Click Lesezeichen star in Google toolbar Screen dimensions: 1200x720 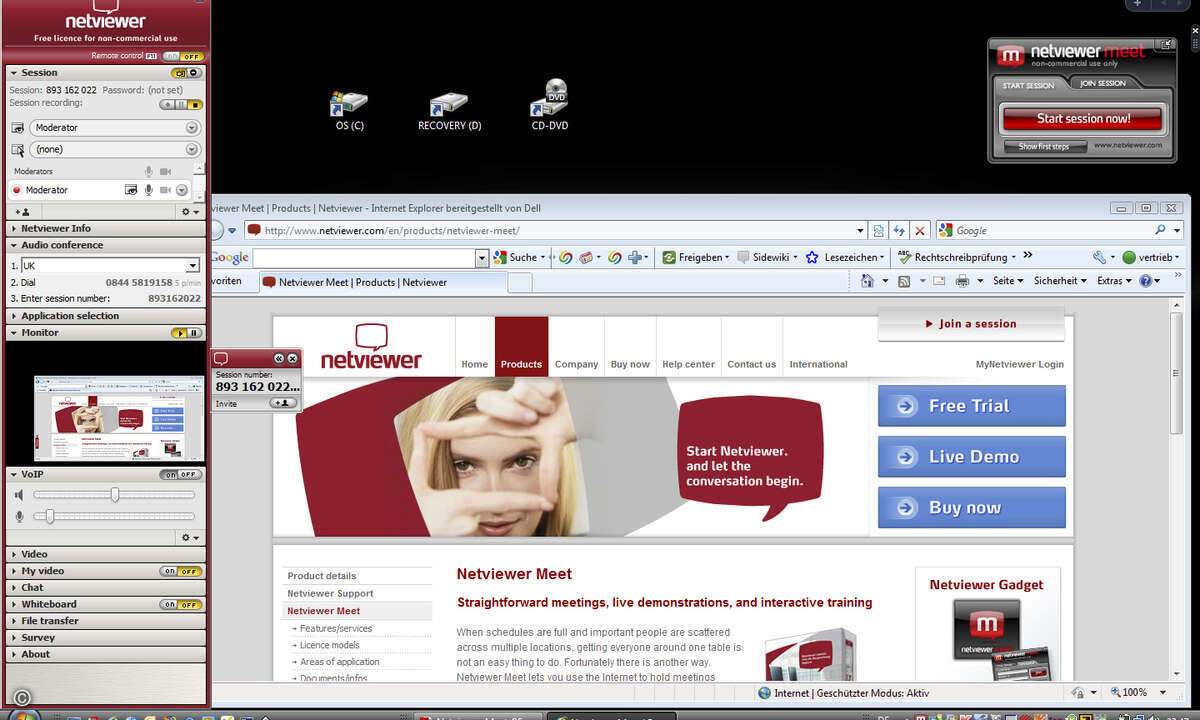pyautogui.click(x=812, y=257)
